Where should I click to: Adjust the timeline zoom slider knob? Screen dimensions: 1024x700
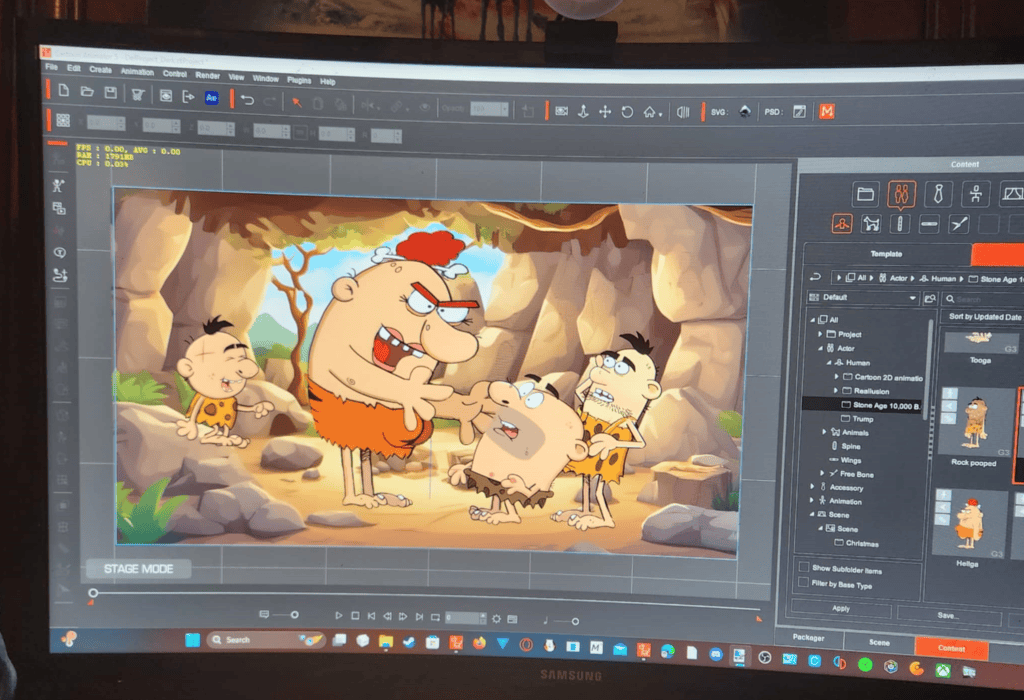click(295, 614)
